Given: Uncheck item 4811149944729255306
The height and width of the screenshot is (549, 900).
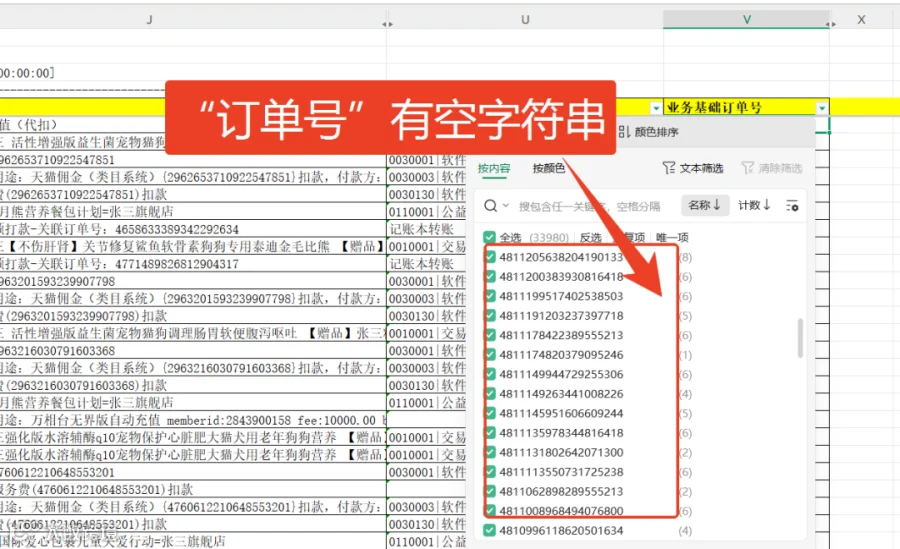Looking at the screenshot, I should point(490,374).
